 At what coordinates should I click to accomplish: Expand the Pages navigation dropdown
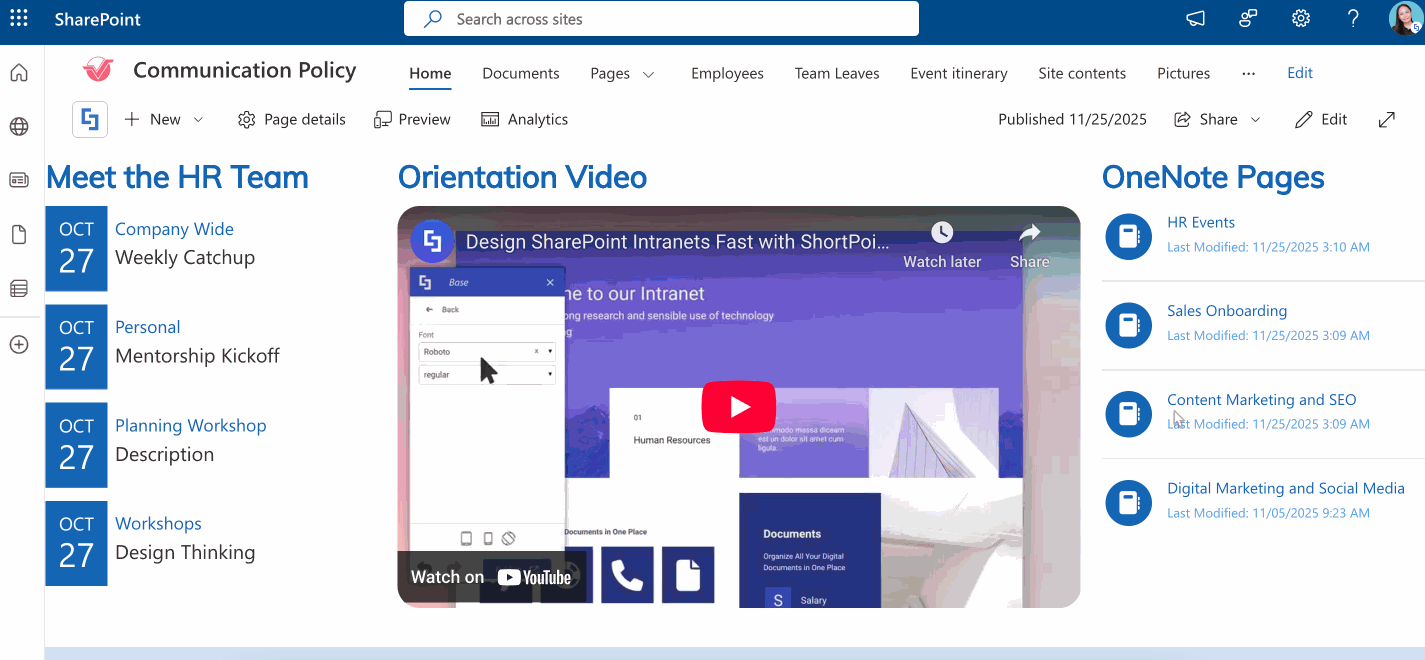648,73
